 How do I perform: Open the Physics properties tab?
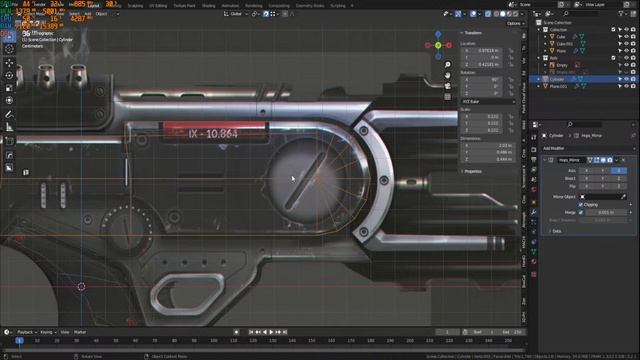[533, 232]
